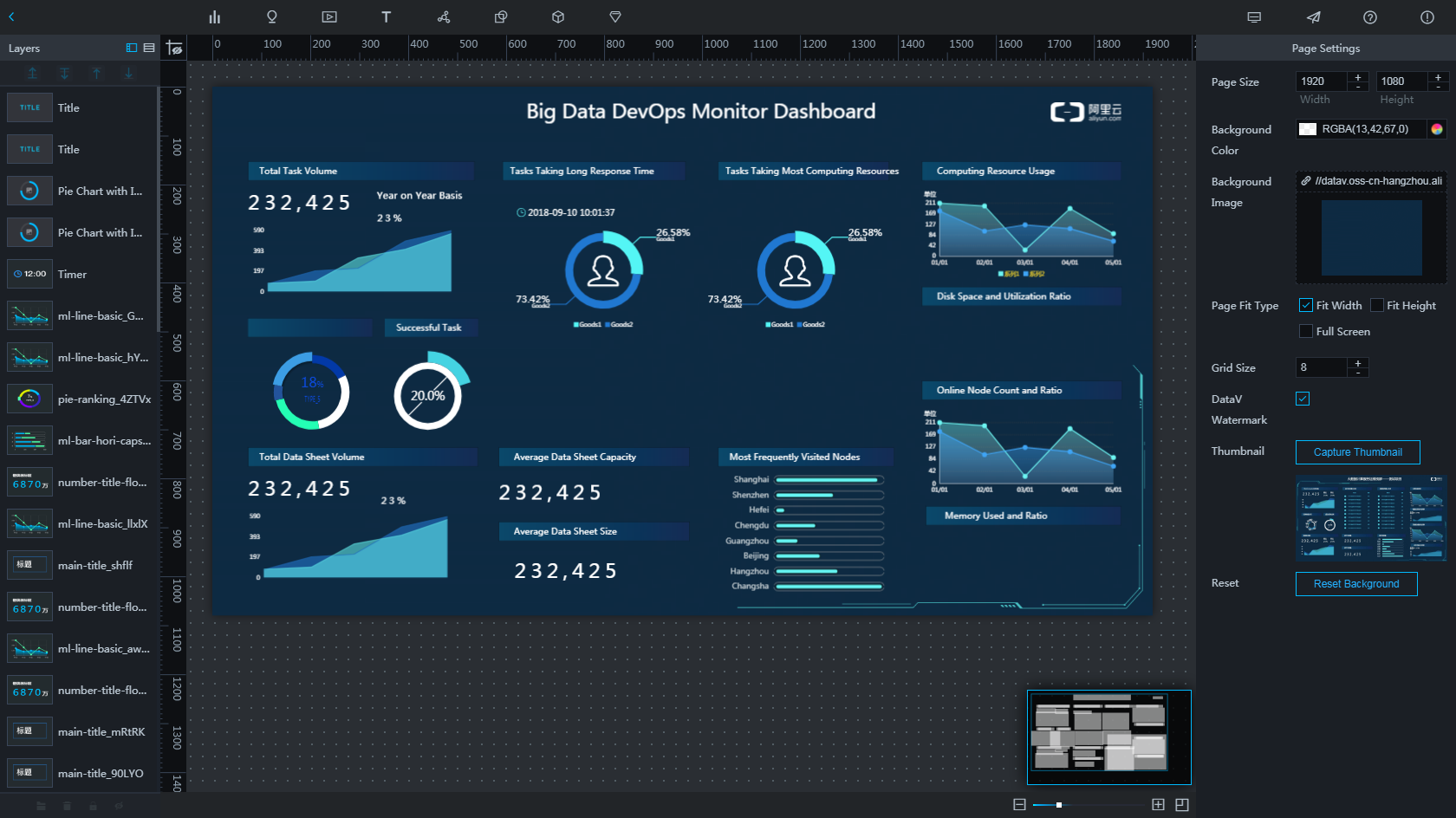Screen dimensions: 1456x818
Task: Disable the DataV Watermark checkbox
Action: (1303, 399)
